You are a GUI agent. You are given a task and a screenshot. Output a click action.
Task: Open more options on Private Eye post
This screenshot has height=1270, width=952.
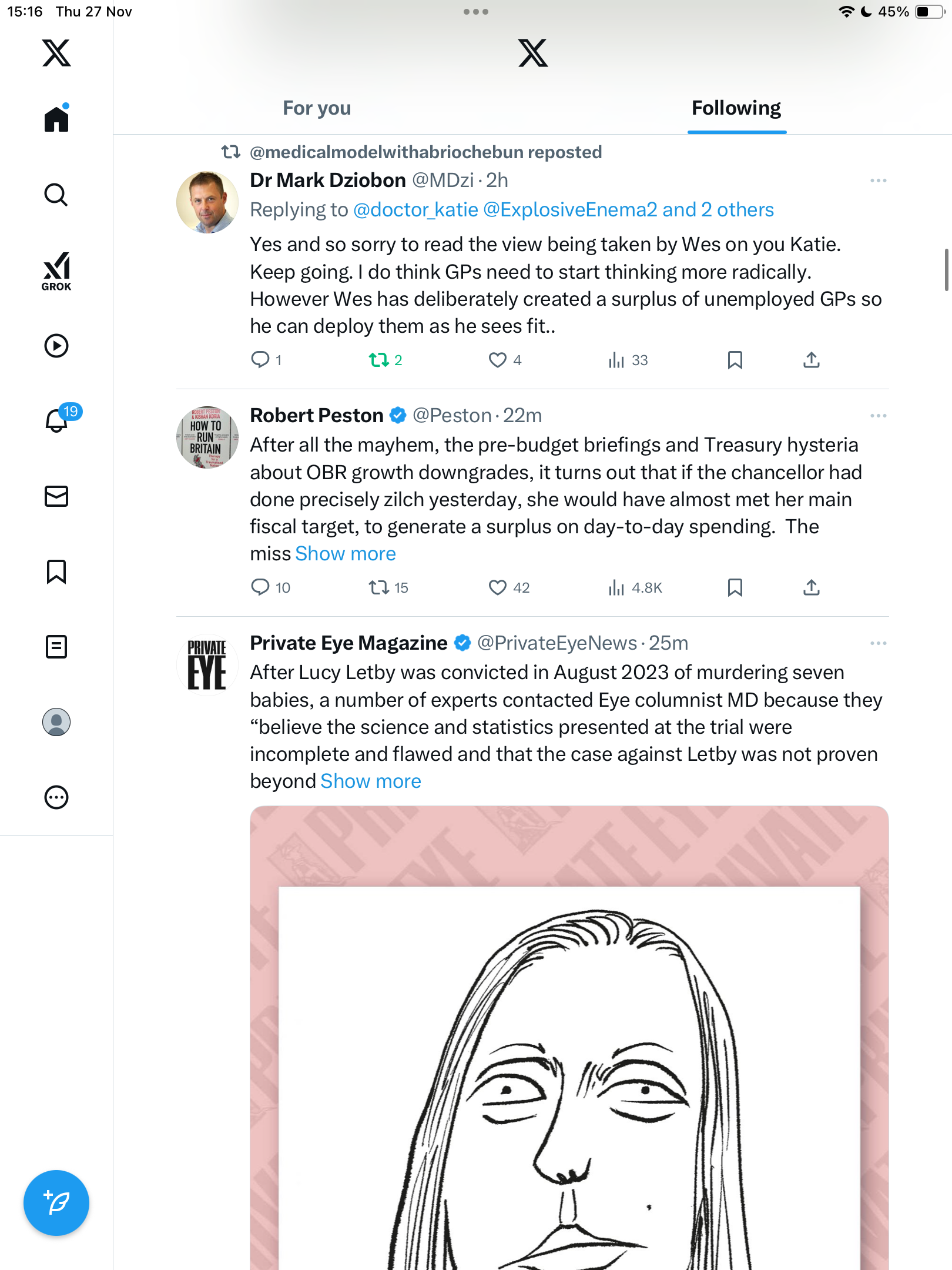pos(878,643)
